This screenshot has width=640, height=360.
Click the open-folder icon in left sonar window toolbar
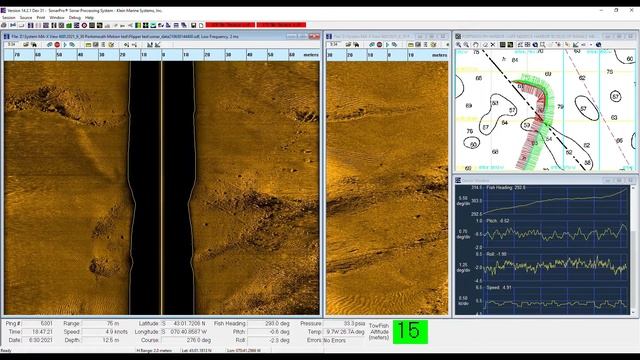[26, 44]
